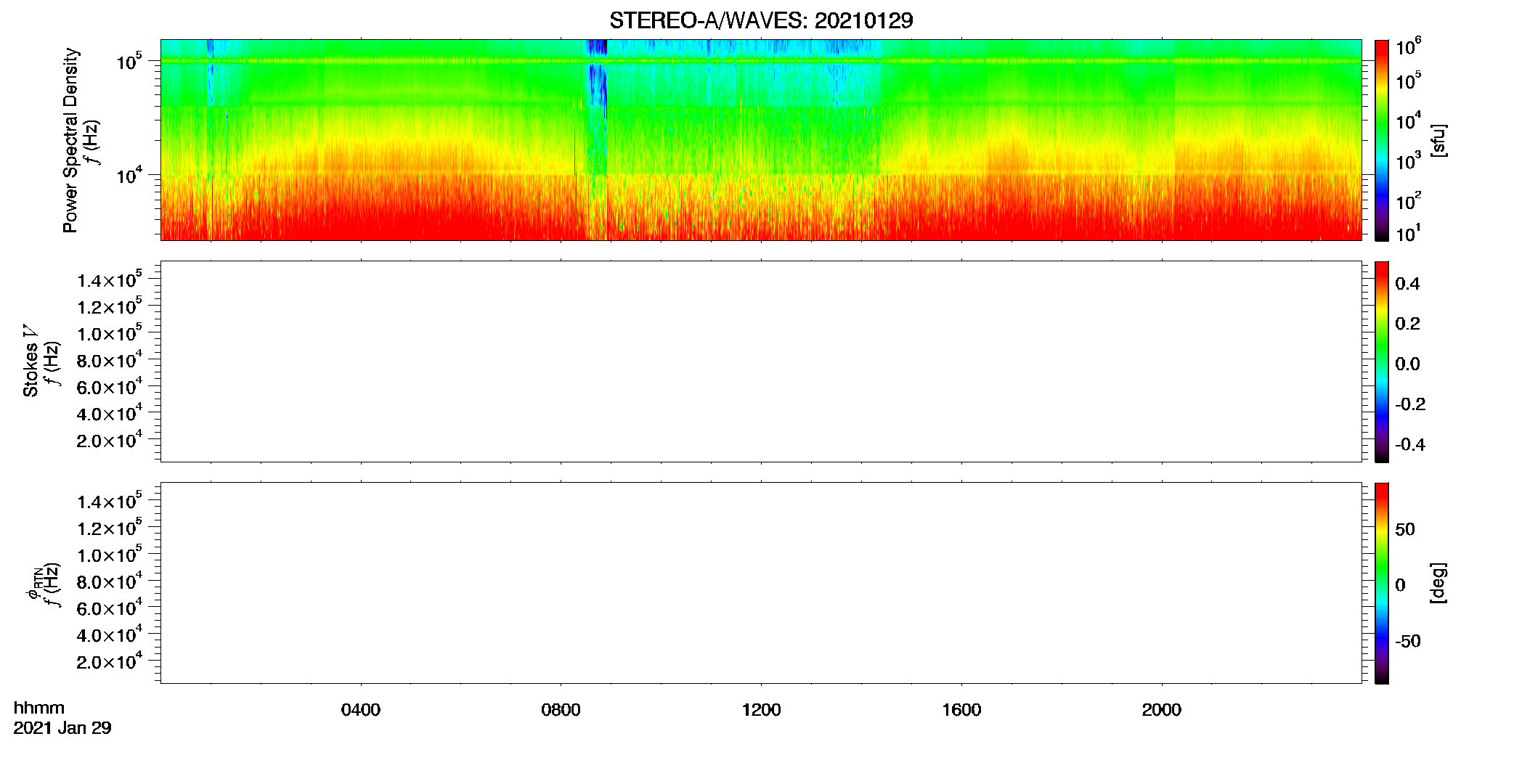Select the "Power Spectral Density" y-axis label

point(70,140)
